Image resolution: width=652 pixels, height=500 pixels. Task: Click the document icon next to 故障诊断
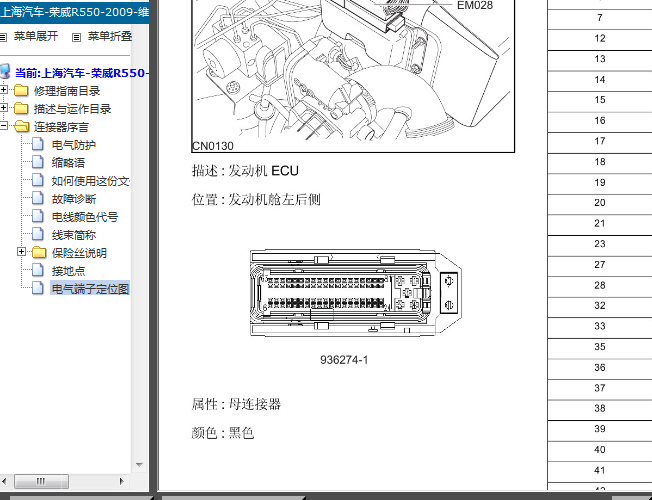tap(38, 198)
